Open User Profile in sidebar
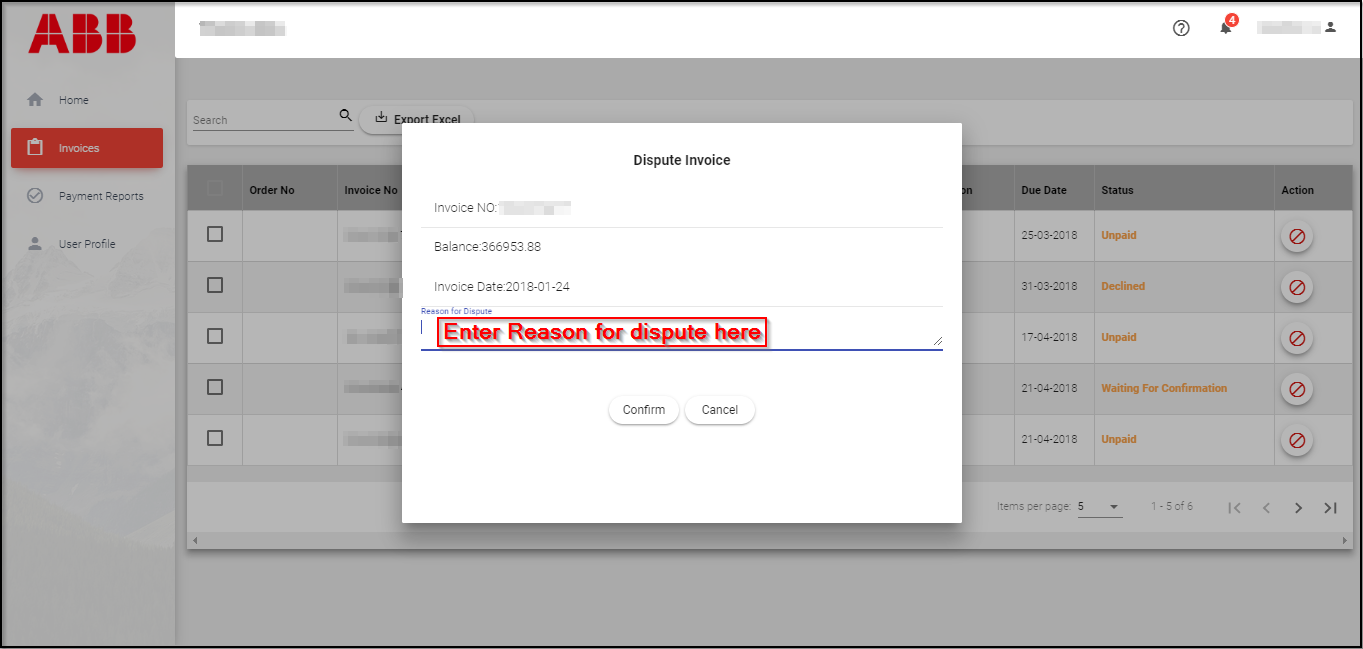This screenshot has height=649, width=1363. point(86,244)
